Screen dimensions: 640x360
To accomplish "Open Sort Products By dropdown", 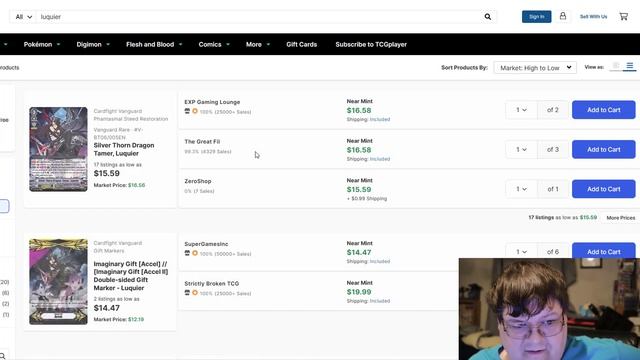I will click(x=535, y=68).
